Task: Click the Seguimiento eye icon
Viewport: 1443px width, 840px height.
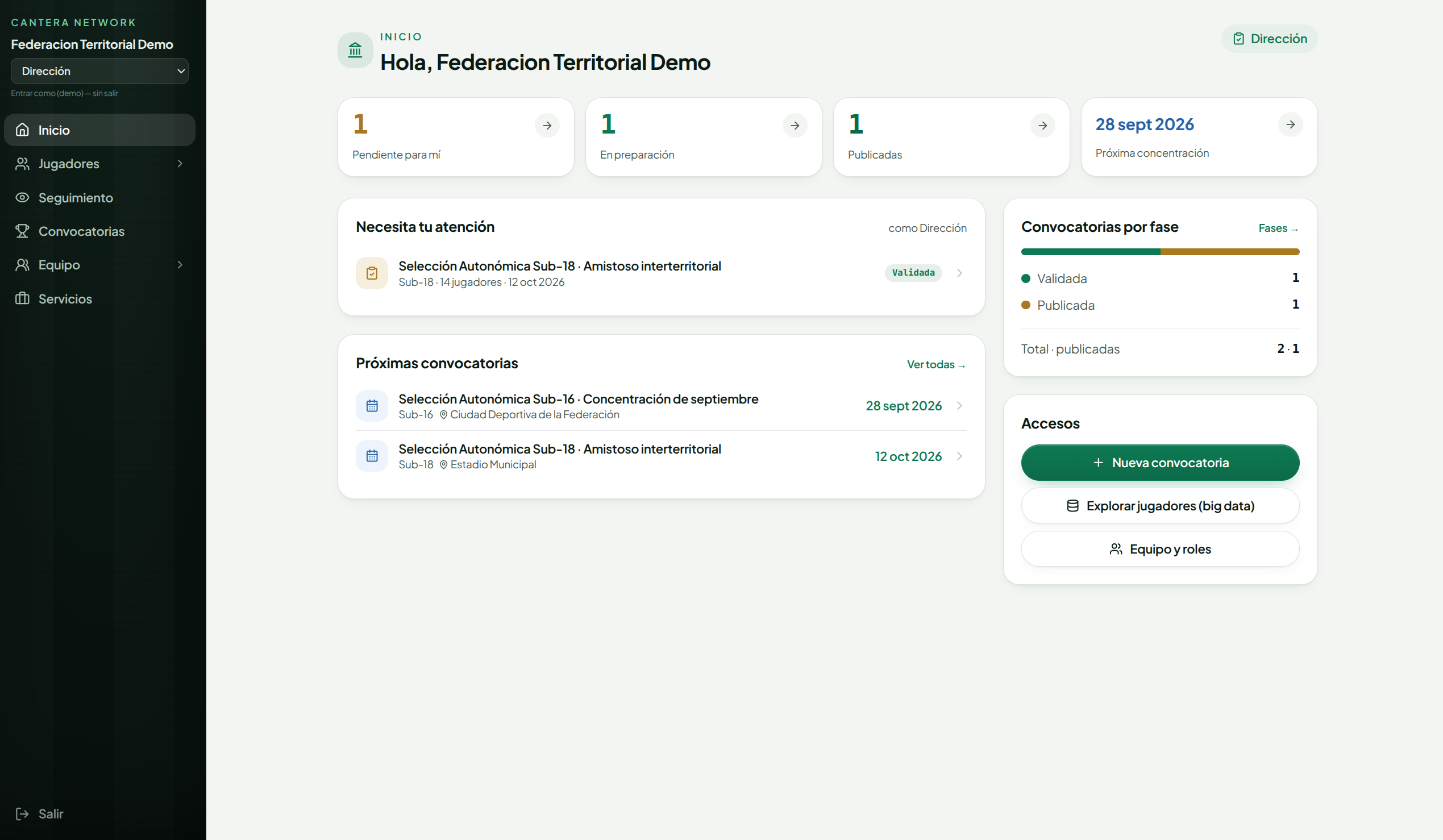Action: [22, 198]
